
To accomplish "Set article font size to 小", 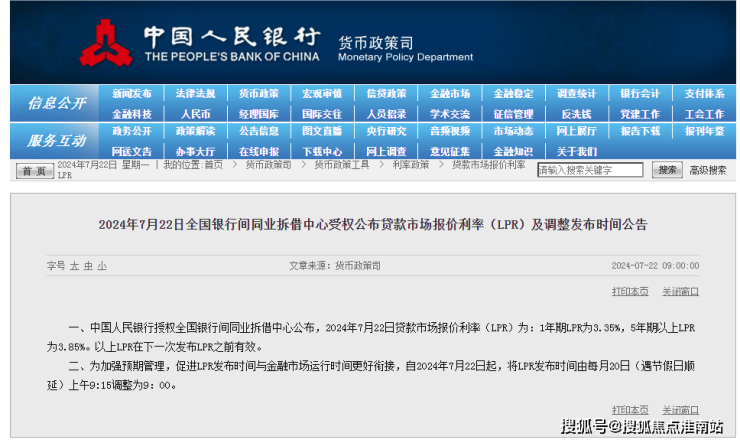I will [102, 266].
